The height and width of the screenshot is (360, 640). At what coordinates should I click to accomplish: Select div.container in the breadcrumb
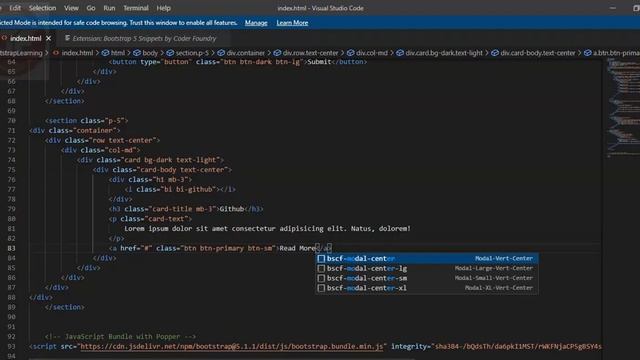246,53
